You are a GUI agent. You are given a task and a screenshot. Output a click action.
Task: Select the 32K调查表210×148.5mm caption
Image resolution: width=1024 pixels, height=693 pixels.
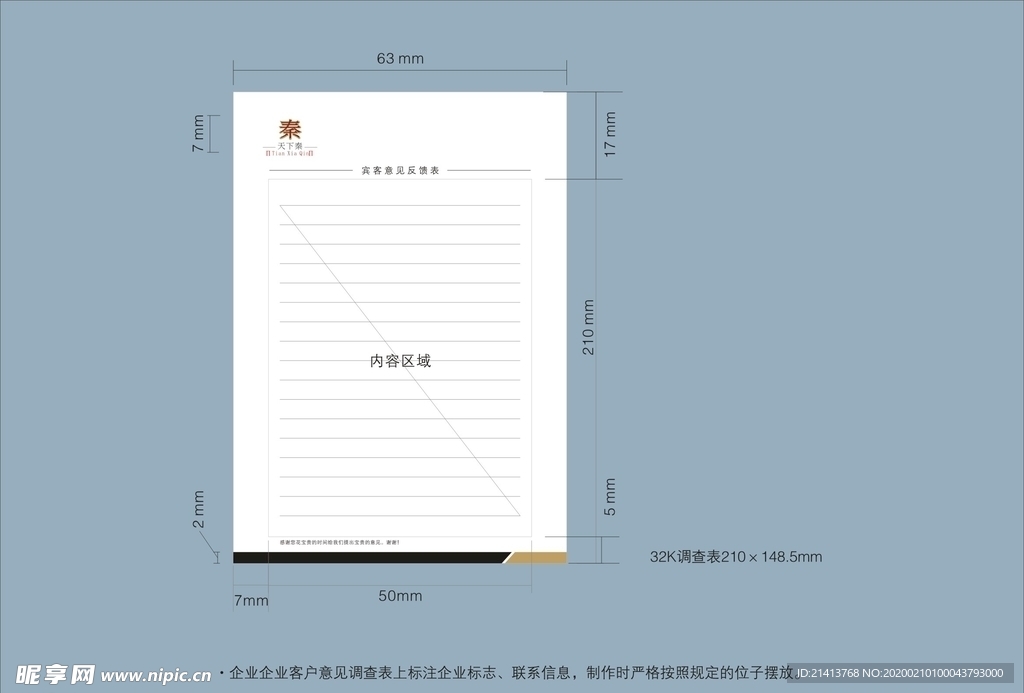point(736,556)
